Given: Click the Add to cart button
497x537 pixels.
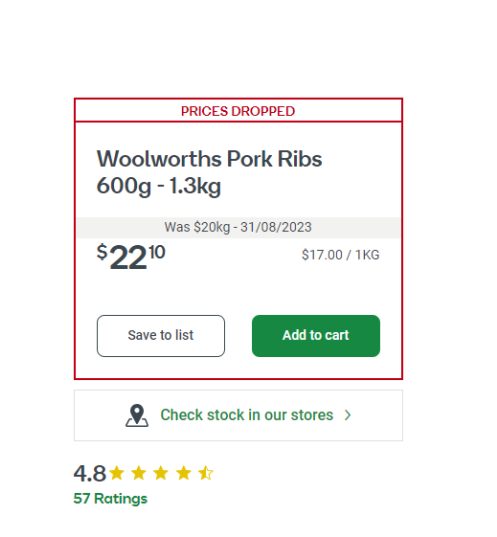Looking at the screenshot, I should click(x=316, y=336).
